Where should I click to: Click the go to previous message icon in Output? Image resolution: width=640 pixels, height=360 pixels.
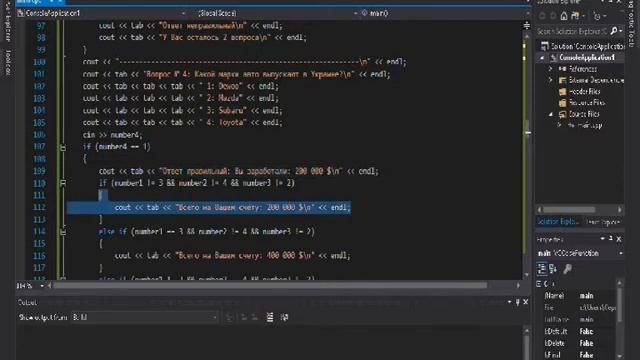pos(244,317)
